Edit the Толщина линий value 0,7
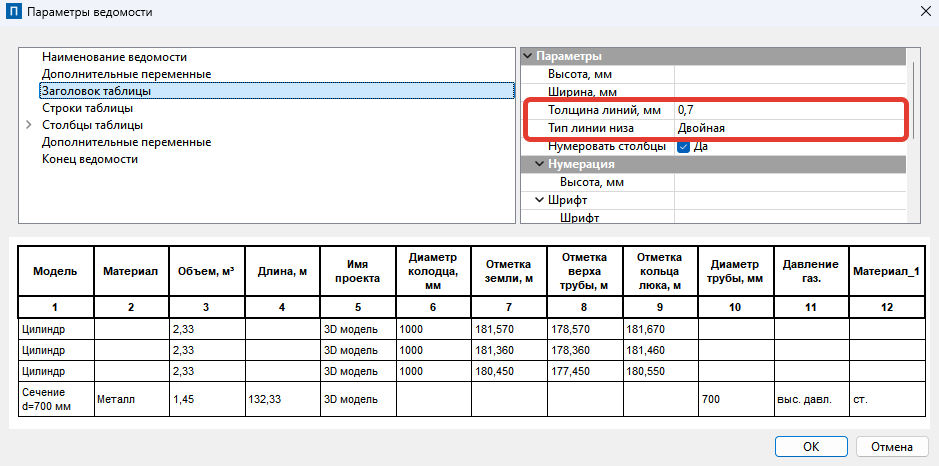Screen dimensions: 939x466 [x=790, y=110]
